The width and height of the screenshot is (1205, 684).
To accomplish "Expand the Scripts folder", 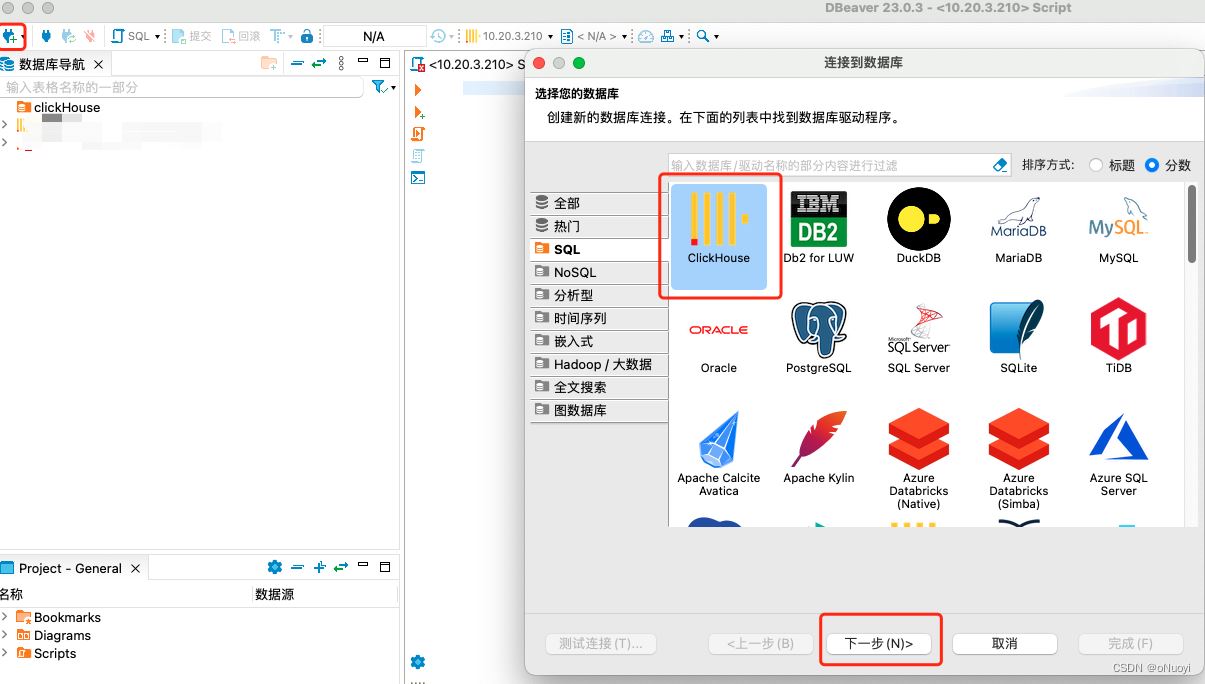I will (x=5, y=653).
